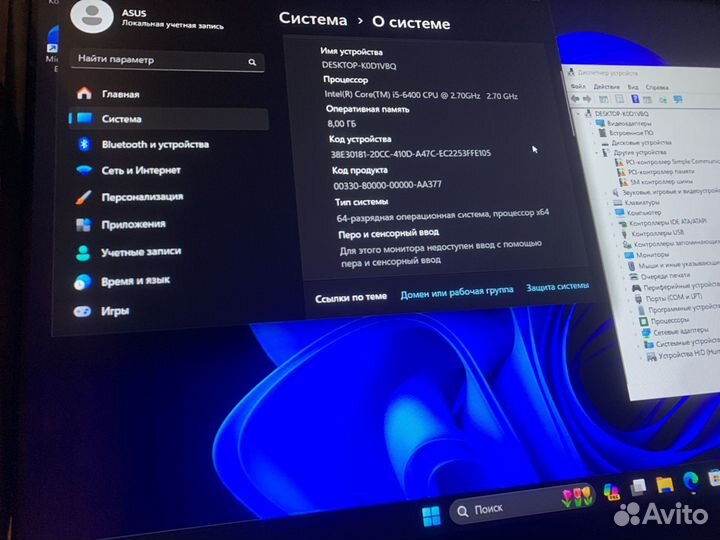
Task: Select Встроенное ПО tree item
Action: point(631,133)
